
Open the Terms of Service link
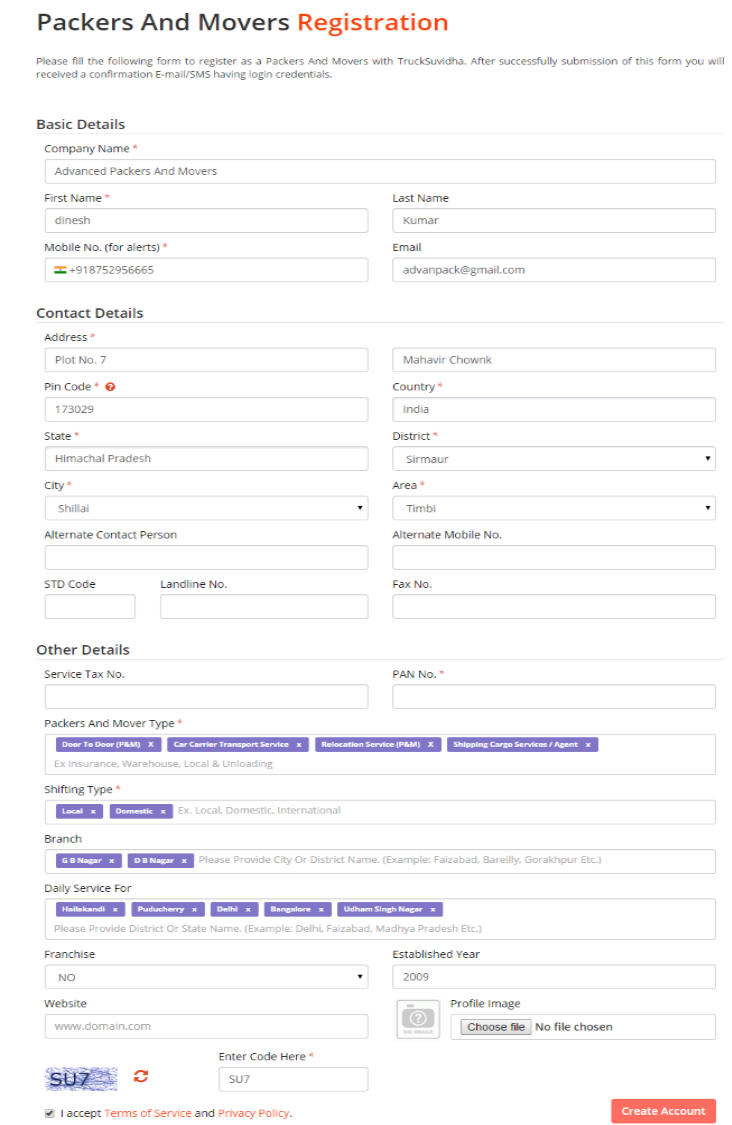[x=147, y=1113]
